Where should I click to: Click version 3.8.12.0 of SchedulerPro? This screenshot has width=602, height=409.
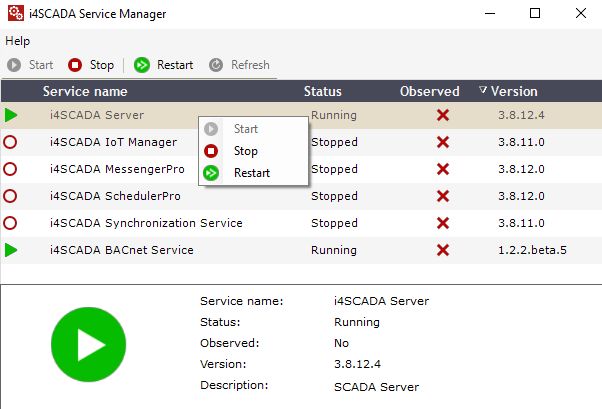[x=521, y=196]
